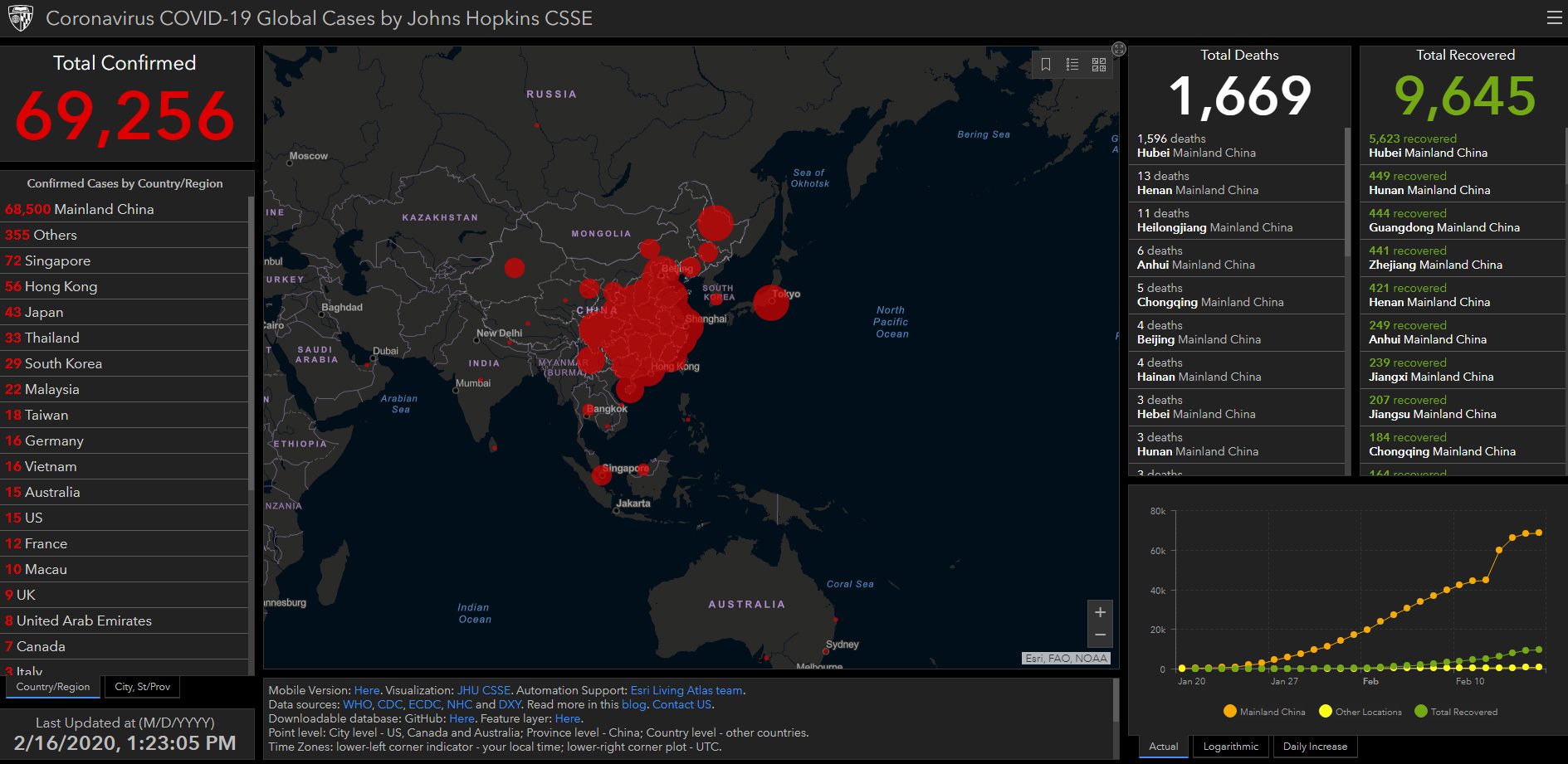Screen dimensions: 1568x764
Task: Open the Contact US link
Action: coord(681,704)
